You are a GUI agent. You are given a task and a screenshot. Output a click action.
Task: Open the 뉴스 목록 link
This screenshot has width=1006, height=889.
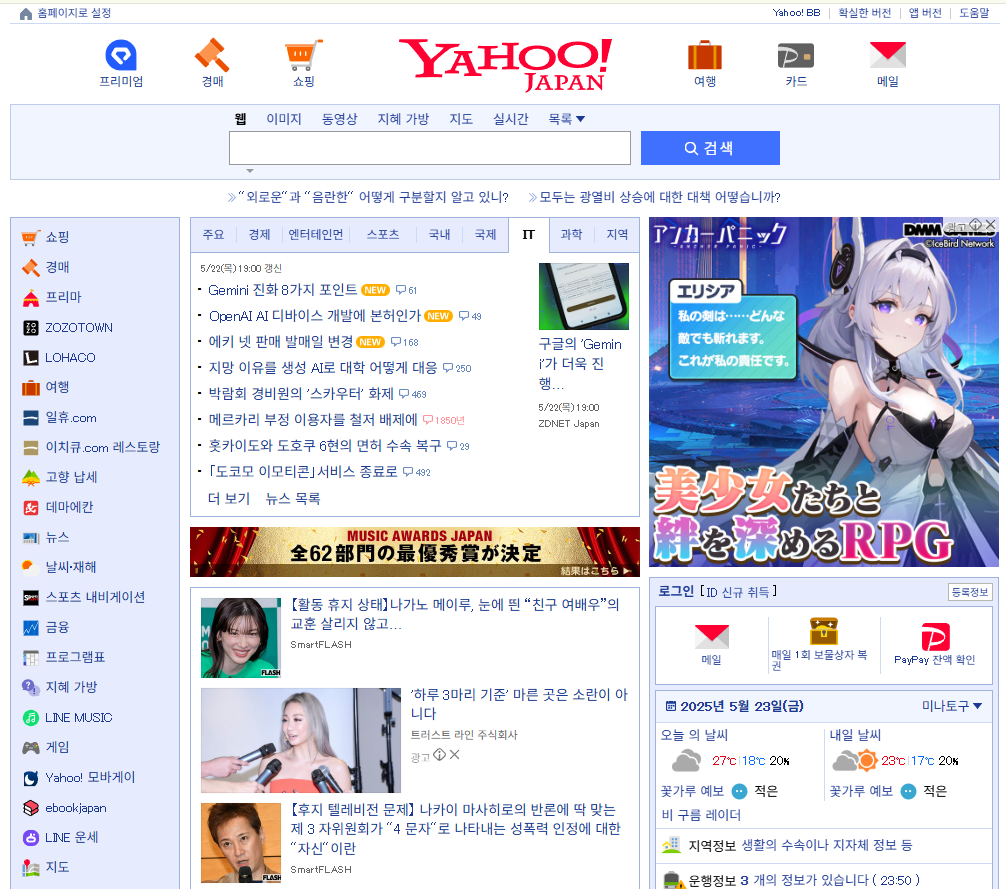293,498
